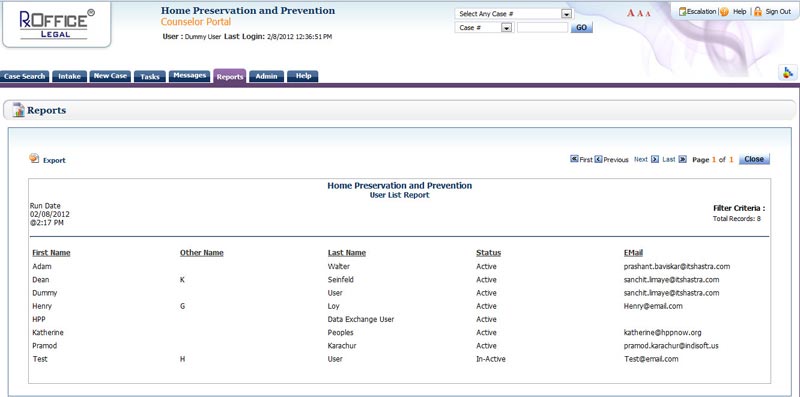Image resolution: width=800 pixels, height=397 pixels.
Task: Click first name Katherine
Action: [x=48, y=333]
